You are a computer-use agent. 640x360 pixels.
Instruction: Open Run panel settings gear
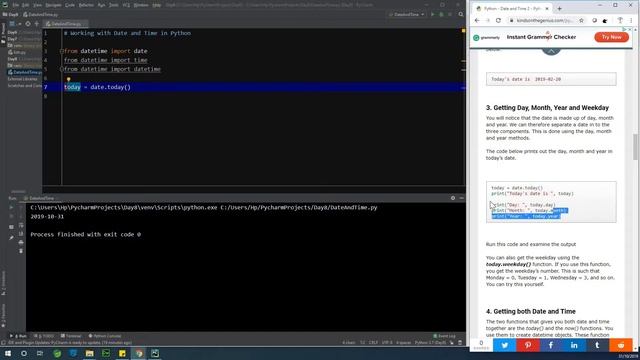point(453,198)
